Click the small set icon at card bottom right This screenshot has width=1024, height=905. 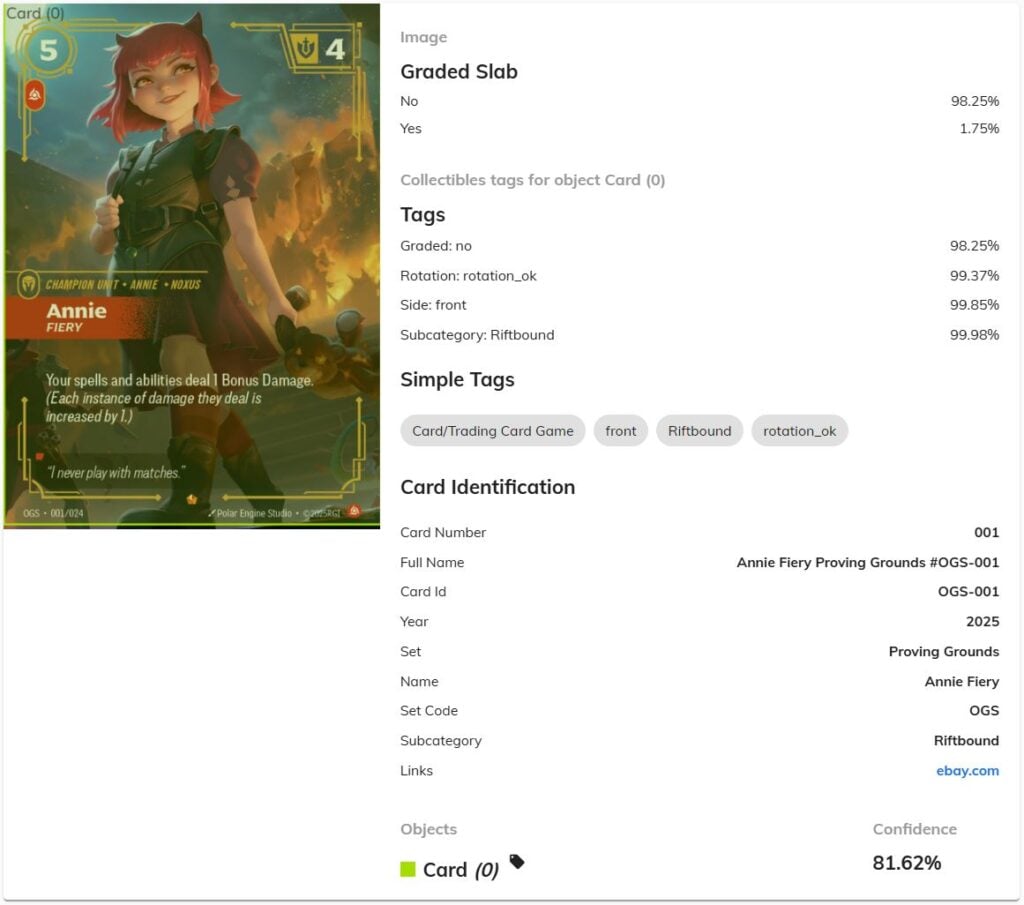pyautogui.click(x=354, y=511)
